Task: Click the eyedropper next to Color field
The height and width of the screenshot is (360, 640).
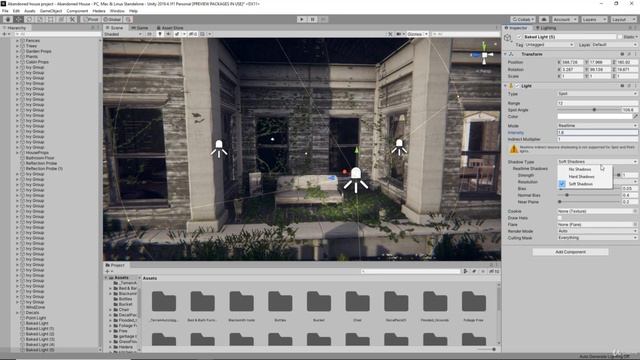Action: [x=636, y=116]
